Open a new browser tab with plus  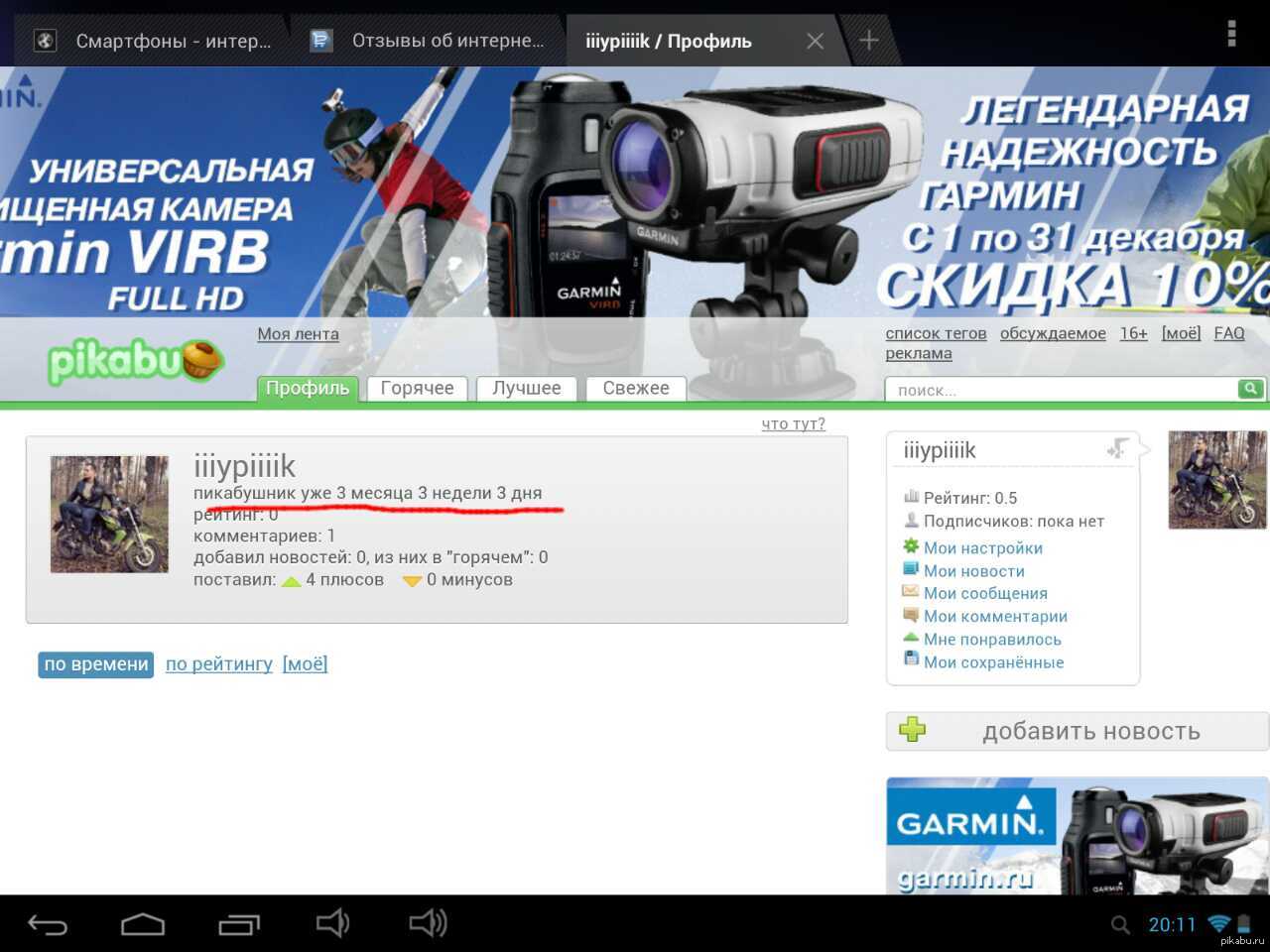click(x=868, y=41)
